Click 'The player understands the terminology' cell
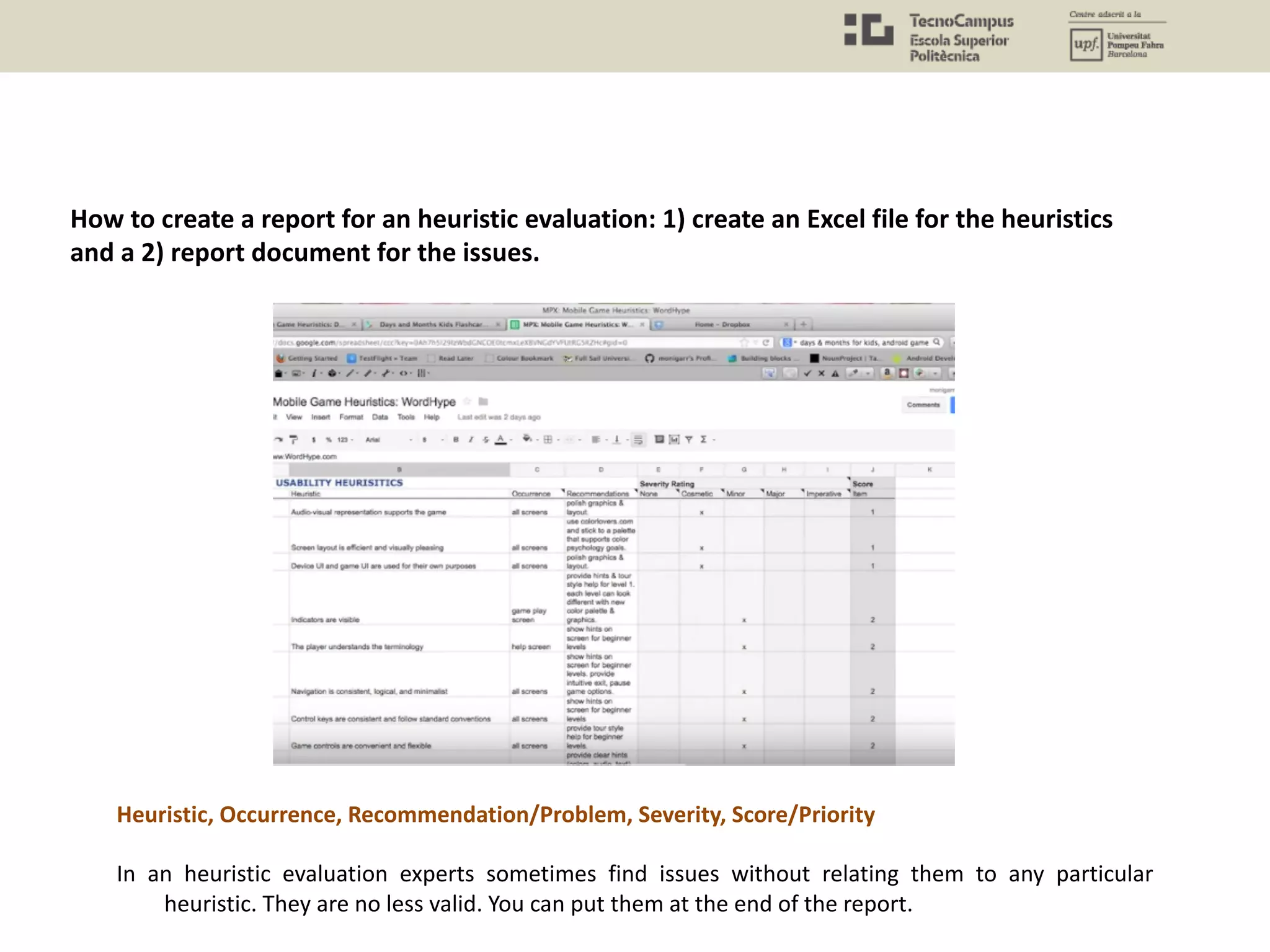The image size is (1270, 952). tap(357, 646)
